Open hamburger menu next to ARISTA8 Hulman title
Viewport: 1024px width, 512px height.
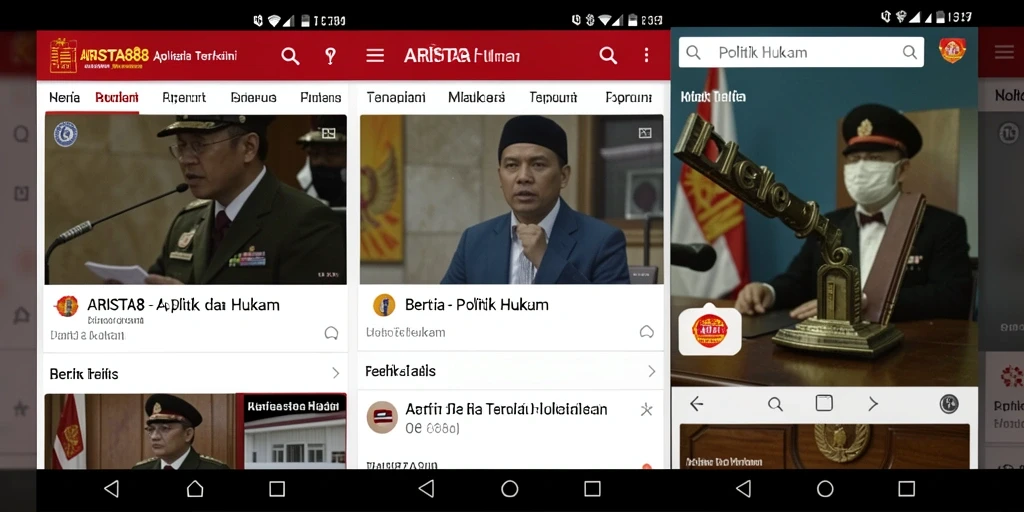click(x=375, y=56)
